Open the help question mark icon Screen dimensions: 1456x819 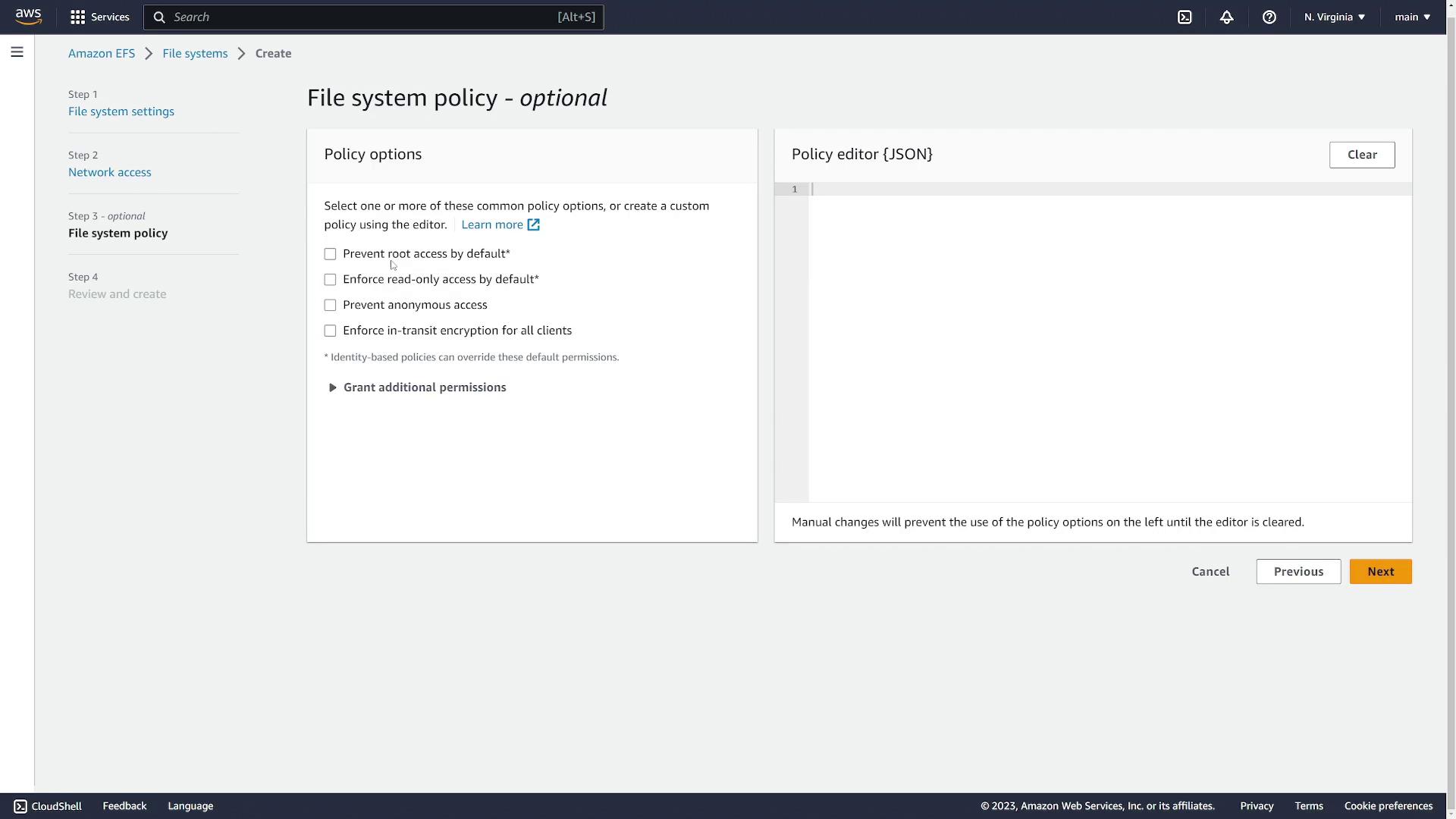click(1269, 17)
